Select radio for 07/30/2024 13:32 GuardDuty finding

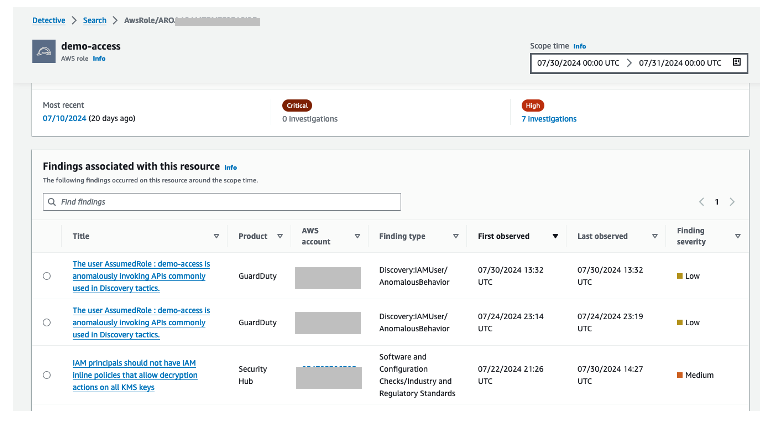pyautogui.click(x=47, y=276)
